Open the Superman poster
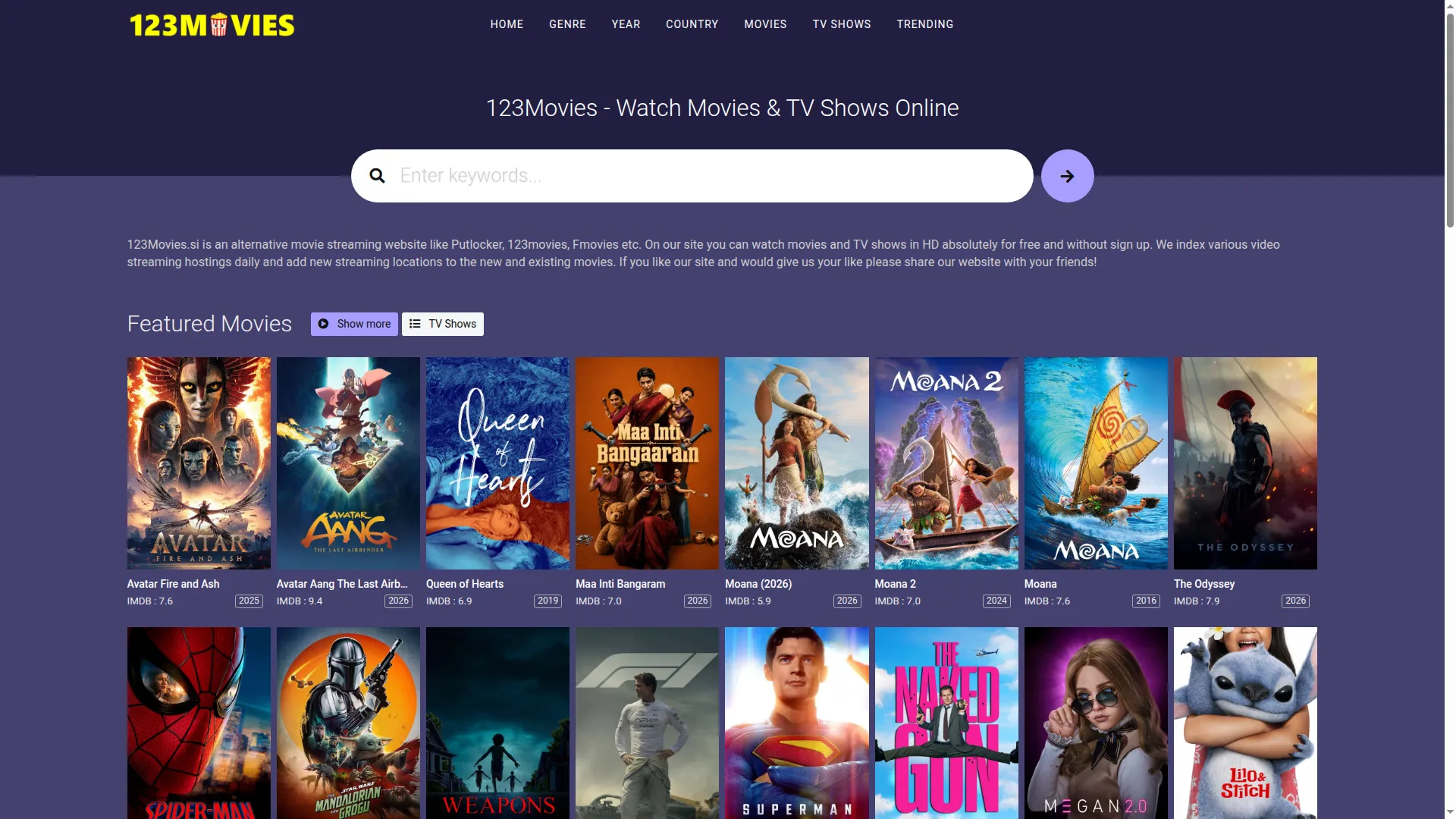This screenshot has width=1456, height=819. point(796,723)
